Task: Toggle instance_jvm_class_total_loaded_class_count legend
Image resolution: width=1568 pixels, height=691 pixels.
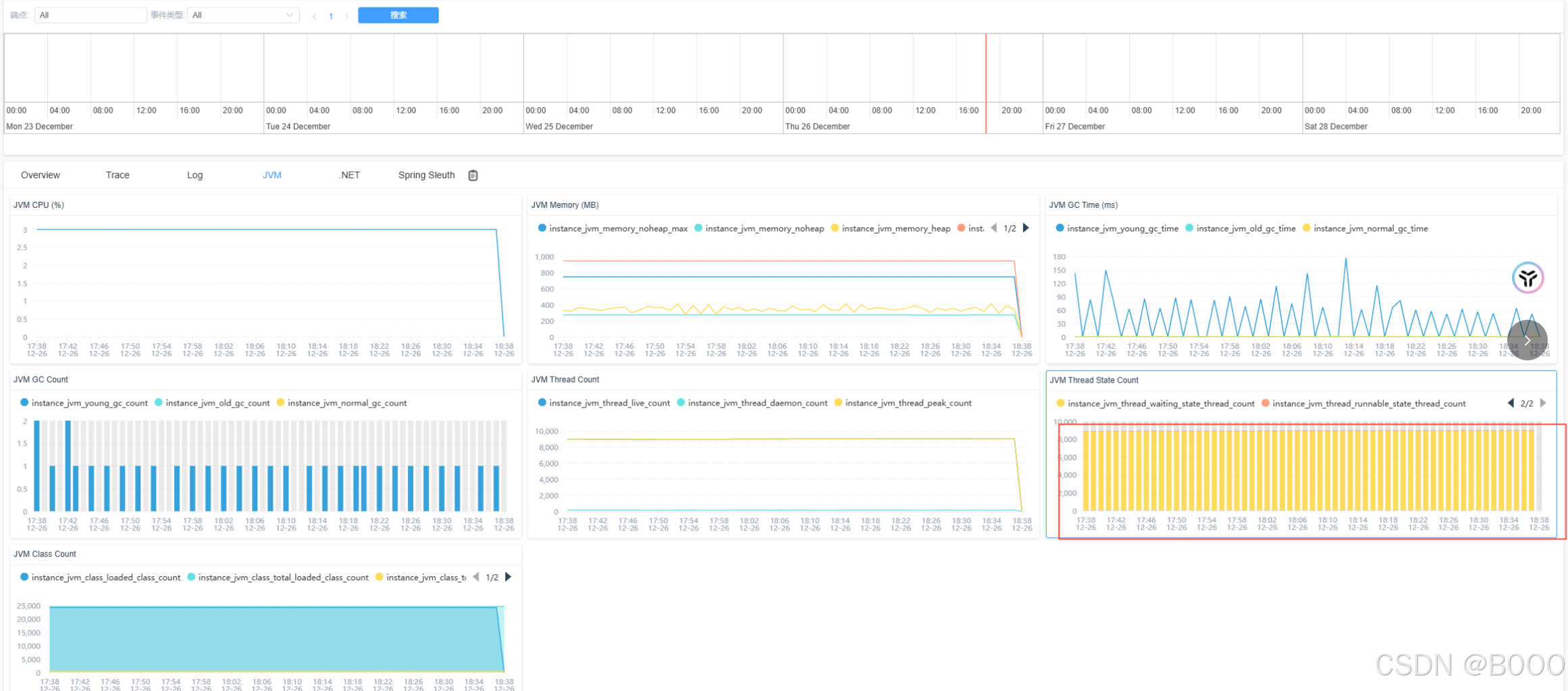Action: [x=278, y=577]
